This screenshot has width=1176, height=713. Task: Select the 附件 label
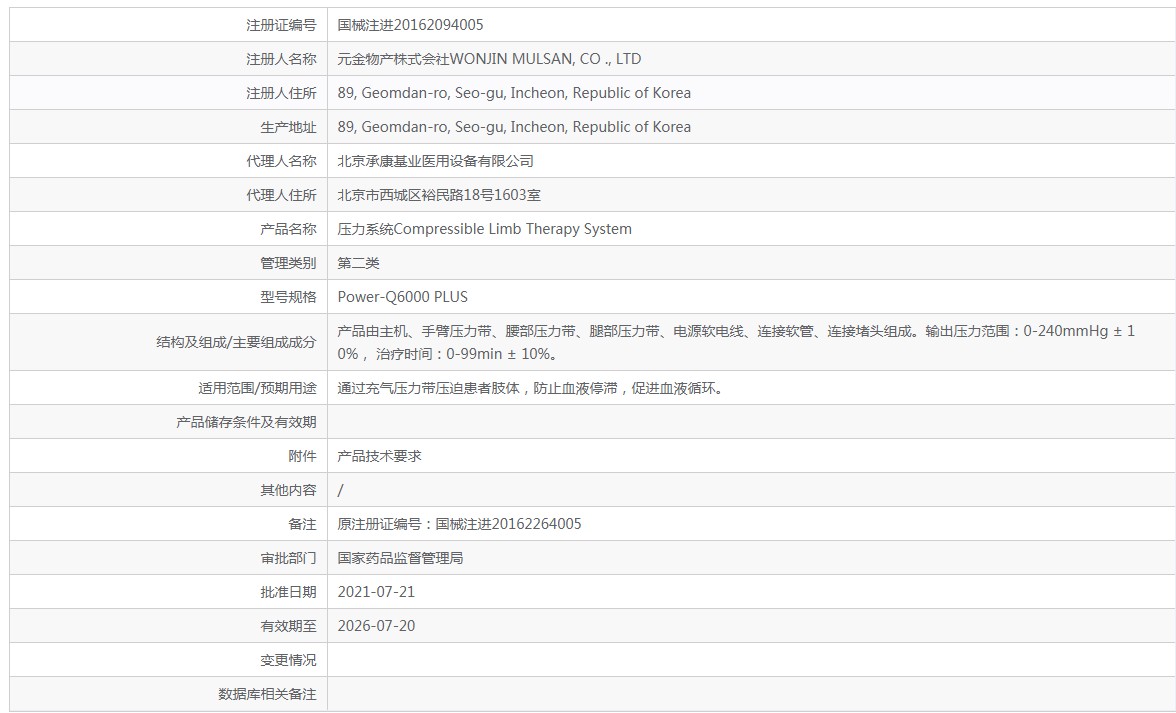(302, 456)
